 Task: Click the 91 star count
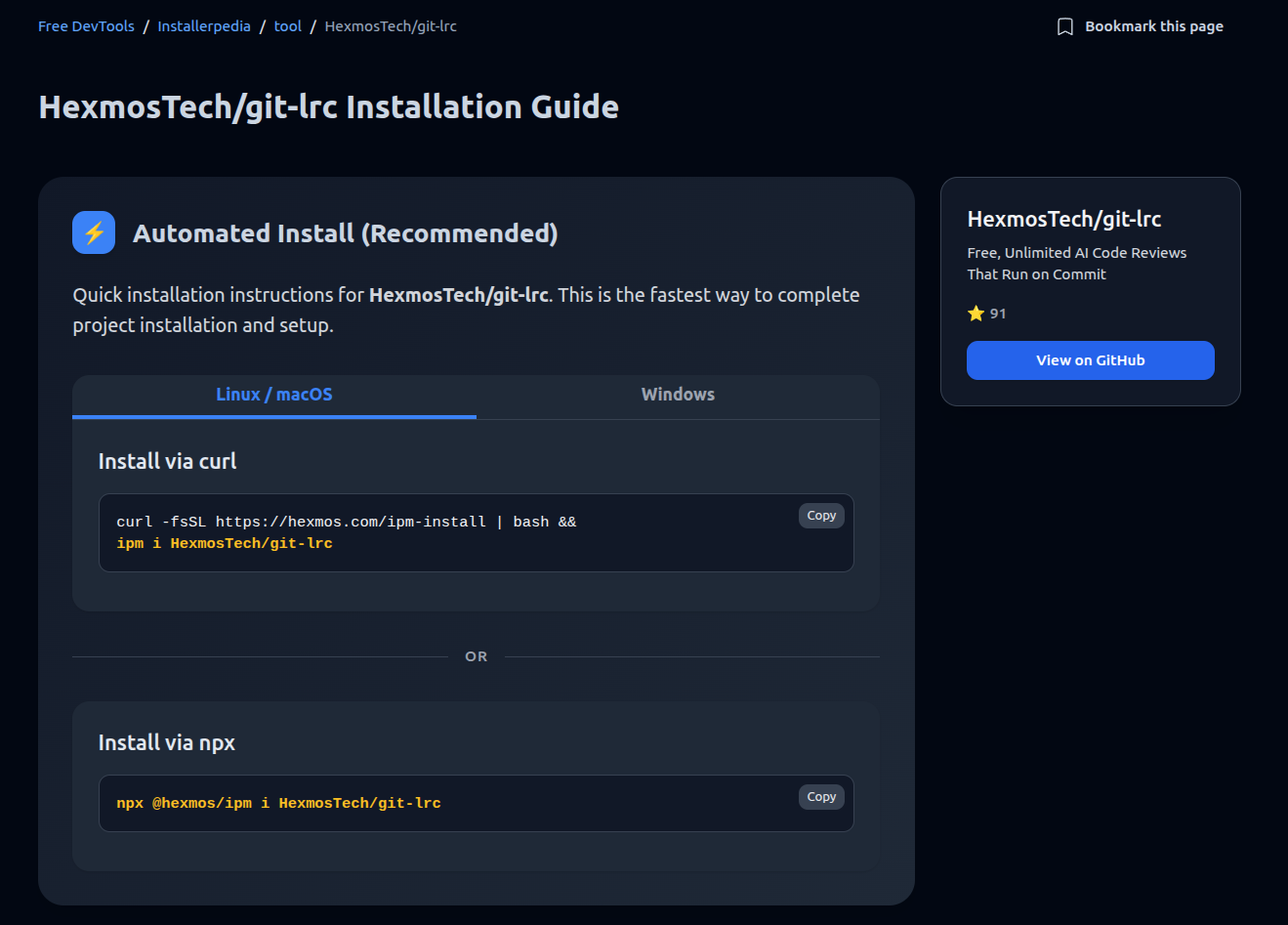(x=998, y=314)
